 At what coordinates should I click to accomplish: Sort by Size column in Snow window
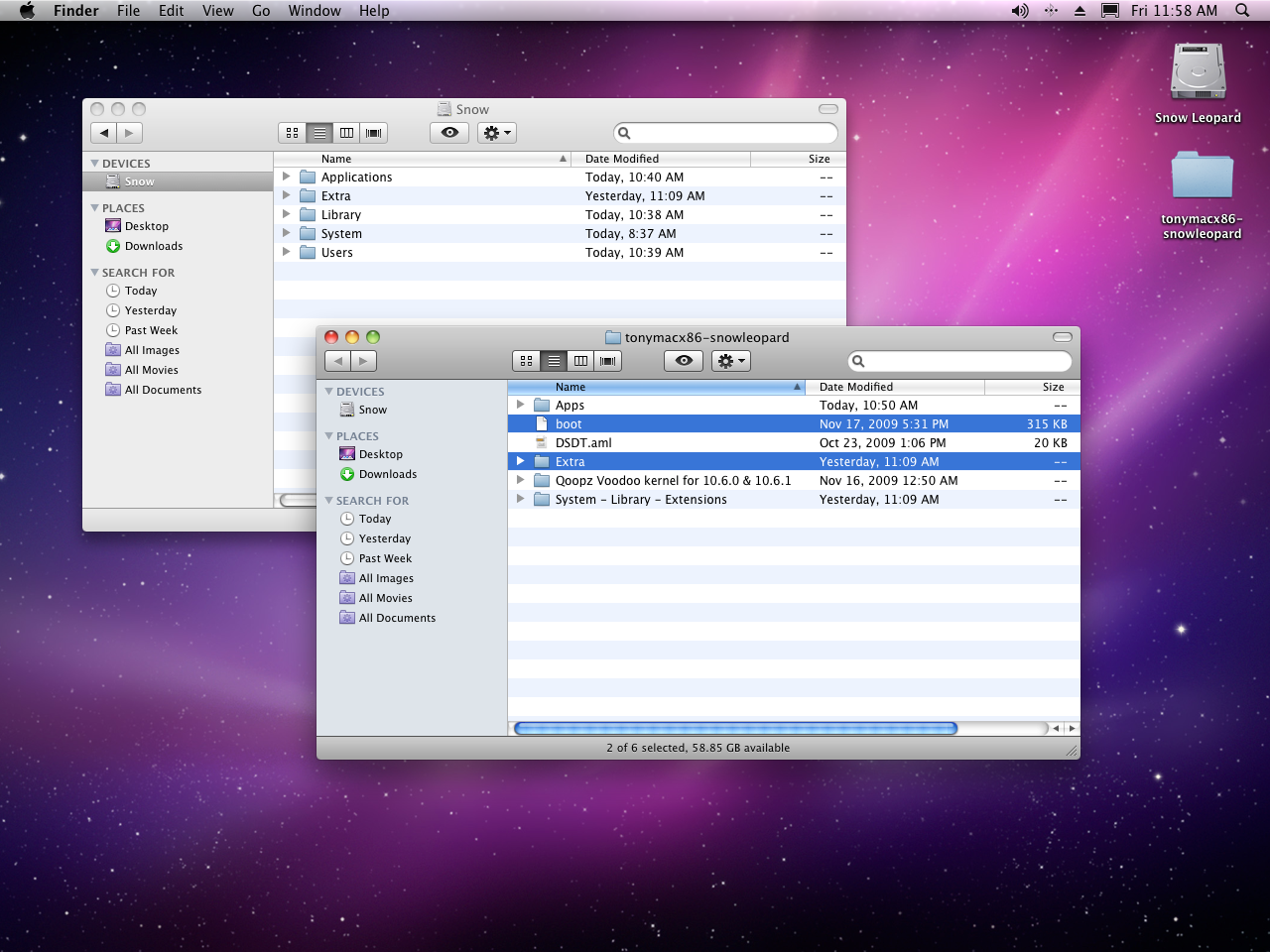798,159
